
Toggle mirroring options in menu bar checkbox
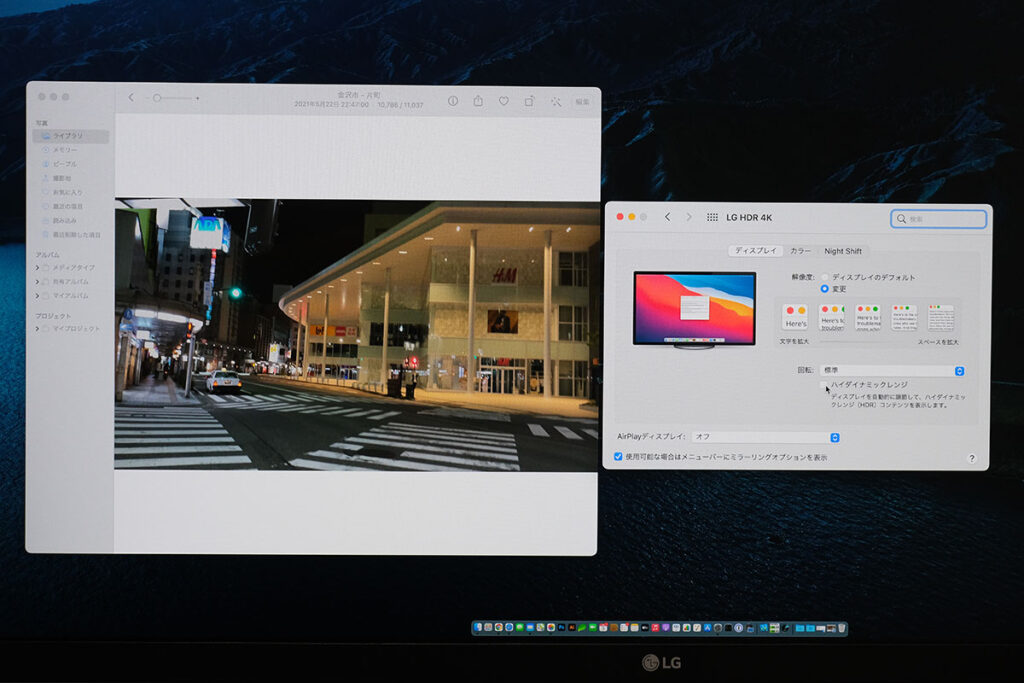(618, 456)
